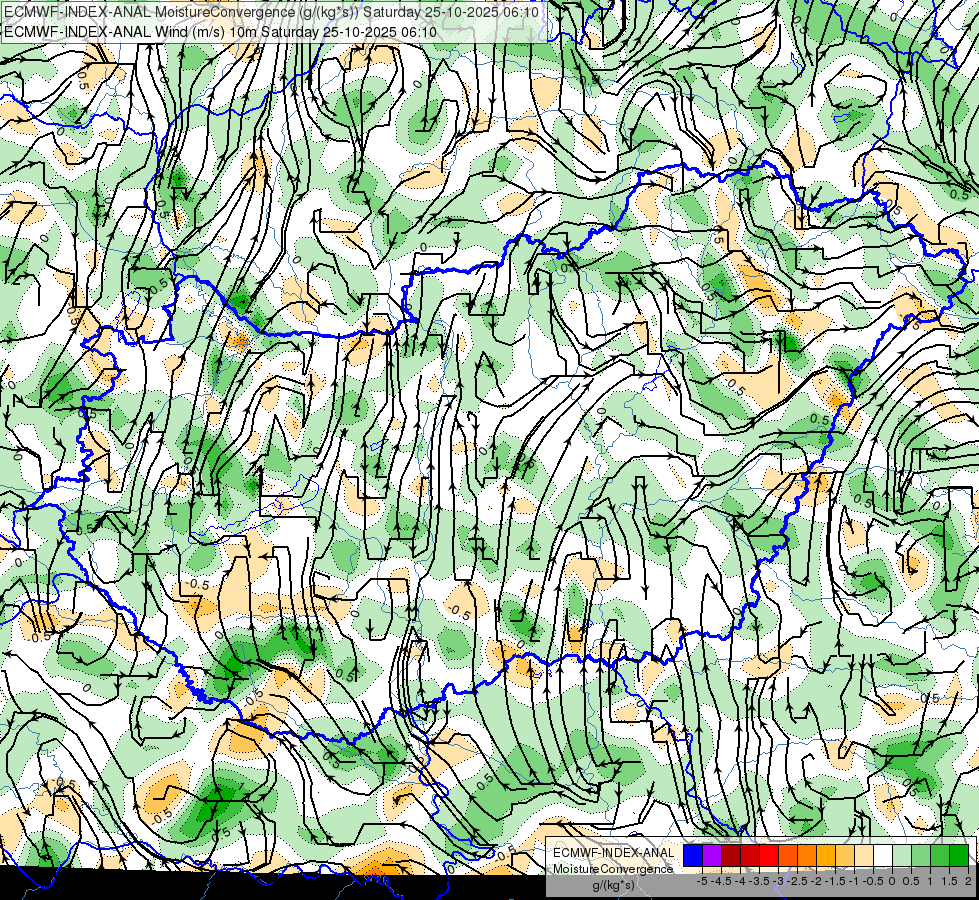Pick the orange swatch between -2.5 and -2
This screenshot has width=979, height=900.
(x=807, y=855)
